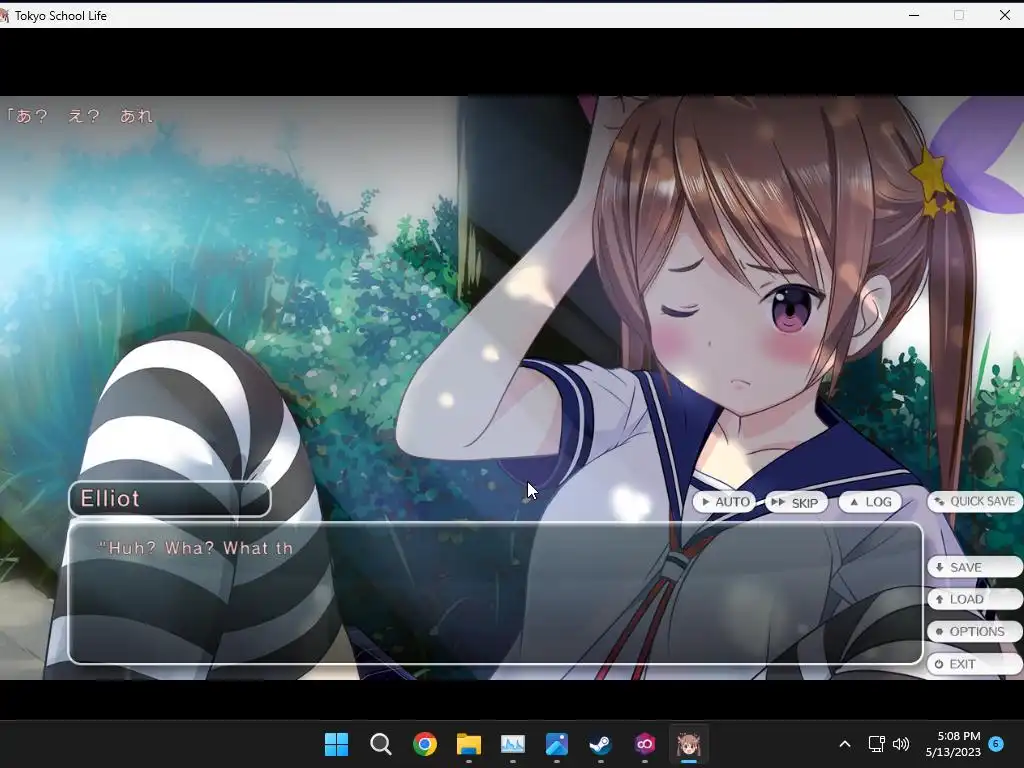Click the Tokyo School Life taskbar icon
Screen dimensions: 1024x768
pos(688,744)
